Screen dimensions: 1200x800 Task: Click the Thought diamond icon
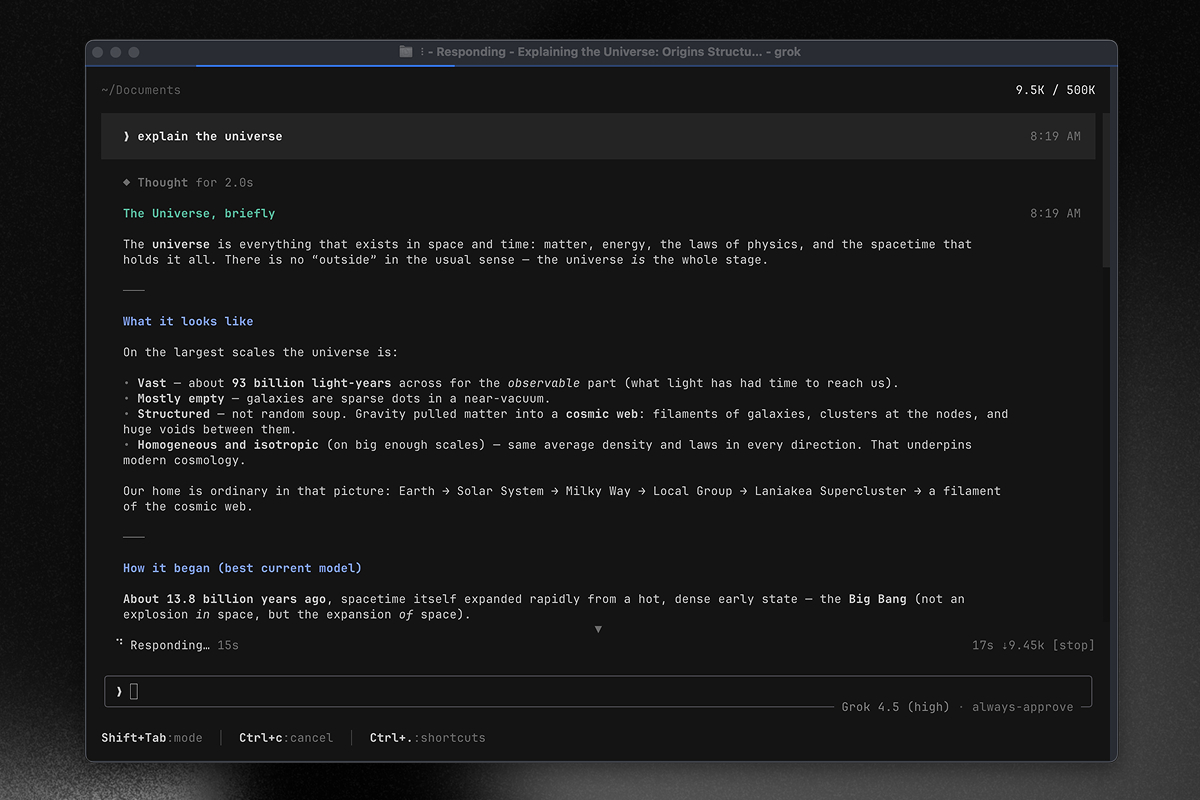[x=127, y=183]
